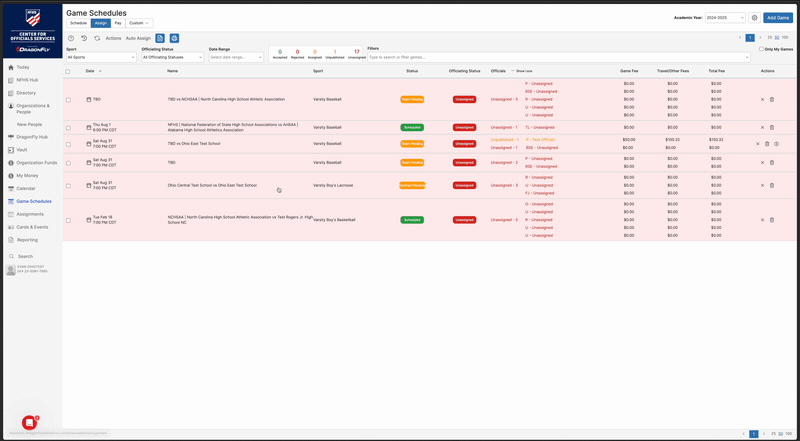Screen dimensions: 800x441
Task: Open Calendar from the sidebar
Action: pos(11,188)
